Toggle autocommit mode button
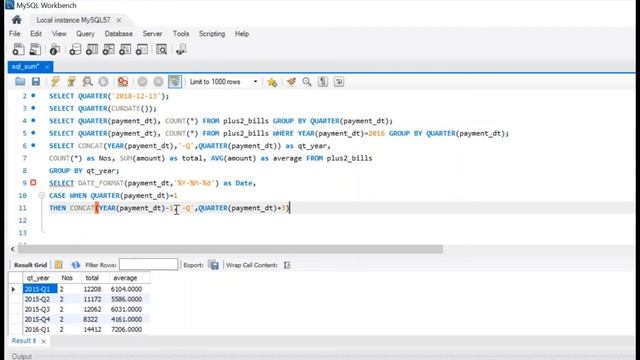Screen dimensions: 640x360 click(x=175, y=82)
